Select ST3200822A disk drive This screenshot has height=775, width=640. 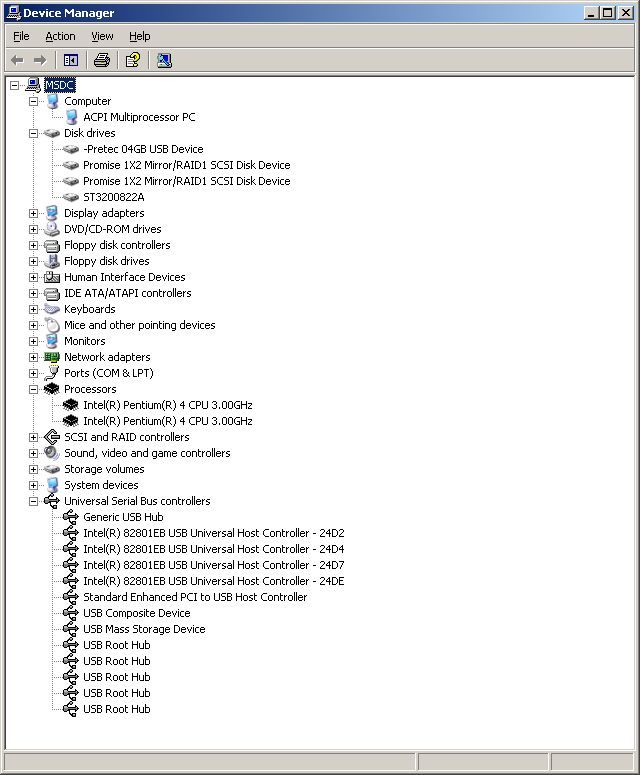coord(114,197)
